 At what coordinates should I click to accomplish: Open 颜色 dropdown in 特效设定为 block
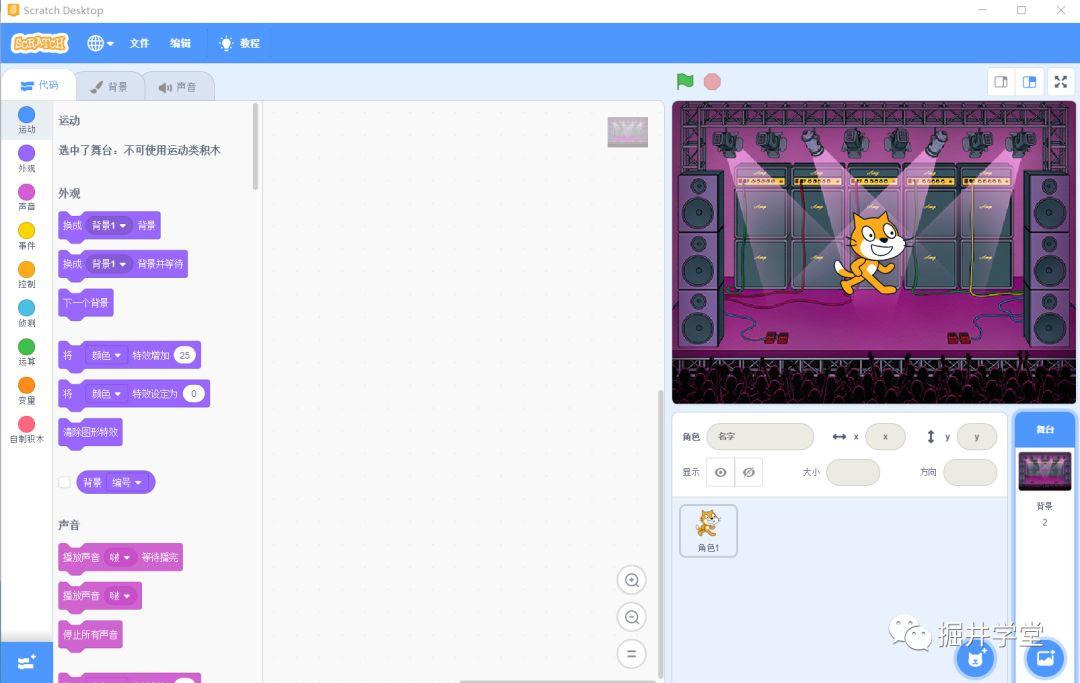point(106,394)
